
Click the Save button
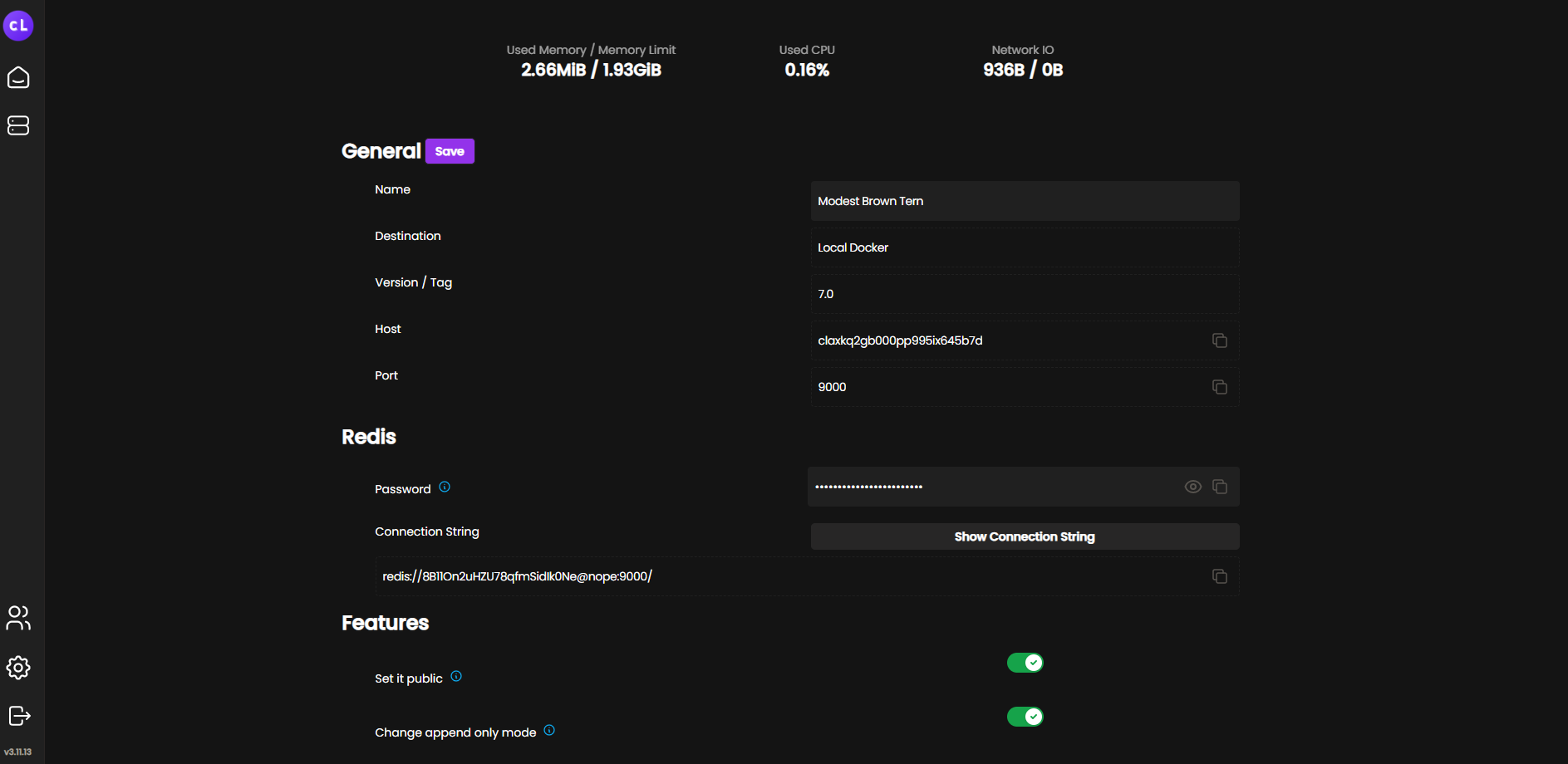449,151
